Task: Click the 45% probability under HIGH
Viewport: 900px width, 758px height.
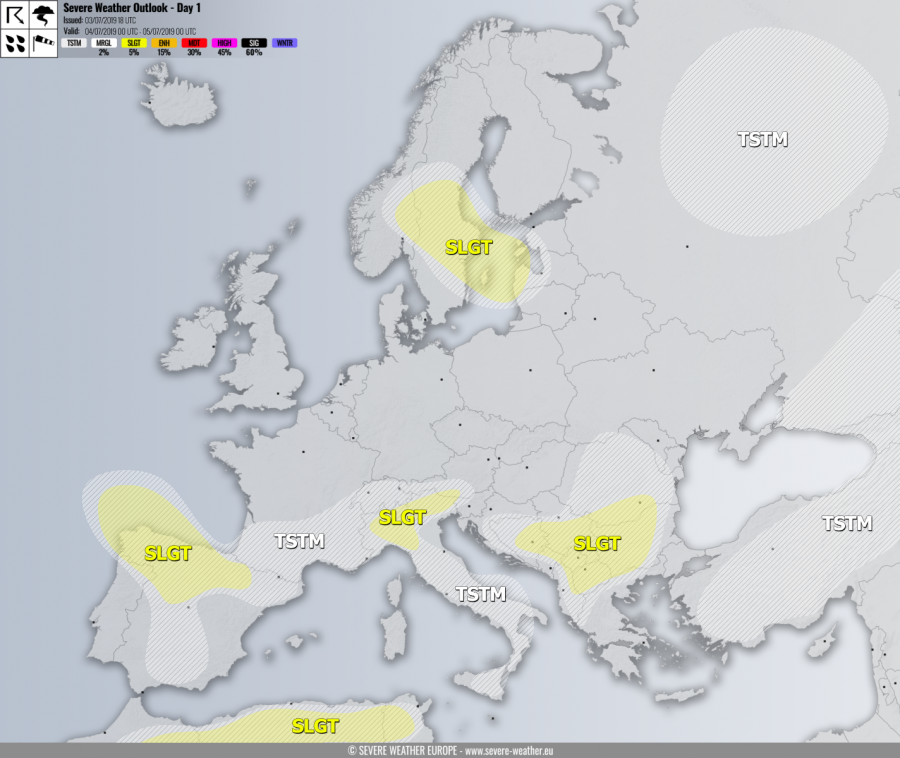Action: tap(224, 52)
